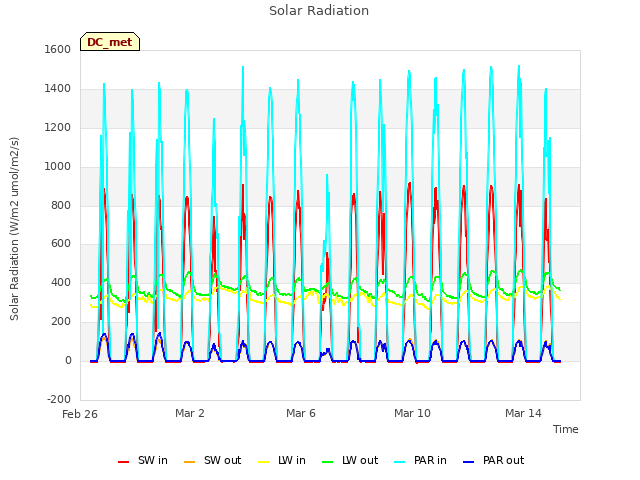Click the Mar 10 x-axis tick label
This screenshot has height=480, width=640.
click(412, 413)
